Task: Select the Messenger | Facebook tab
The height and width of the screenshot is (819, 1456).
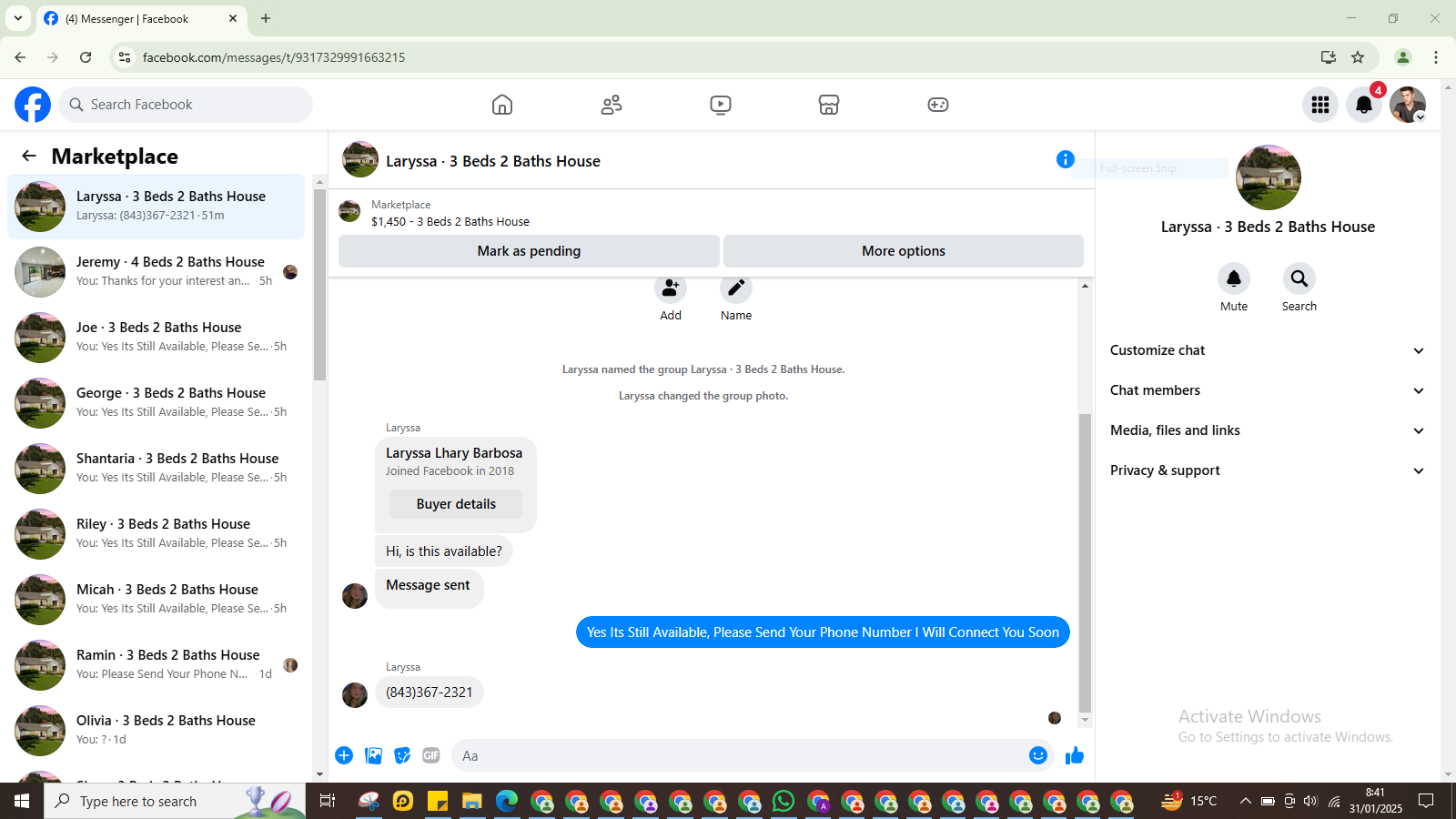Action: [141, 19]
